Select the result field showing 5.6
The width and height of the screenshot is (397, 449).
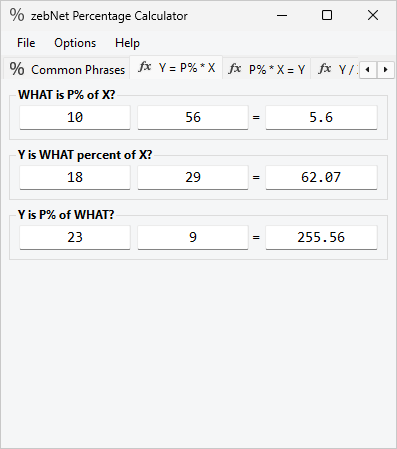pos(321,117)
